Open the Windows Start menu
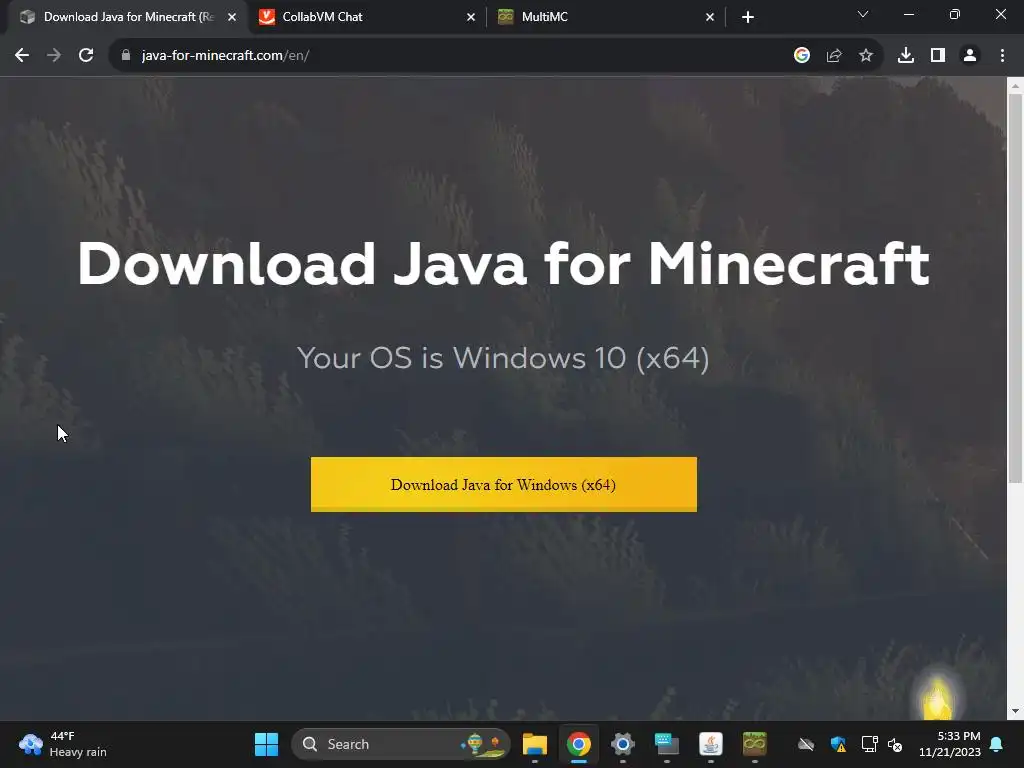1024x768 pixels. (266, 744)
